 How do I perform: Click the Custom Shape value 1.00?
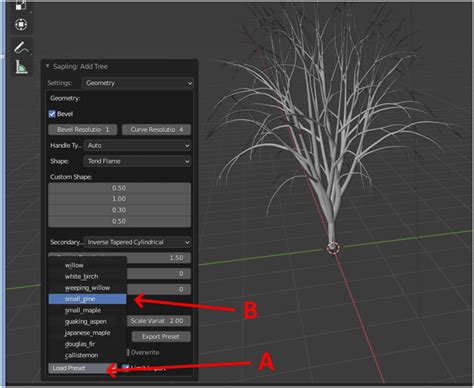pos(120,199)
